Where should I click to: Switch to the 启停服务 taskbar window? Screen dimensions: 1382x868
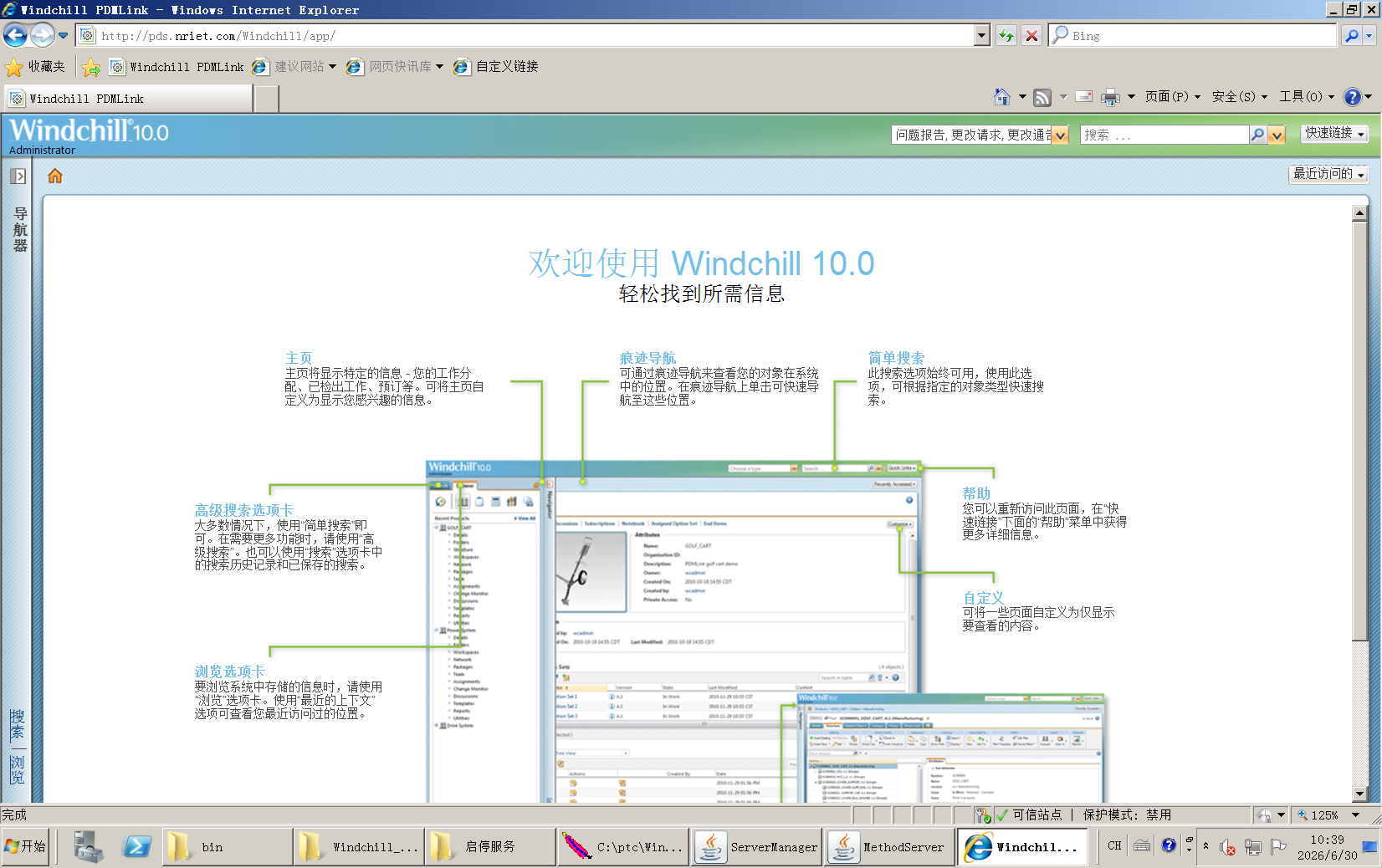coord(491,847)
